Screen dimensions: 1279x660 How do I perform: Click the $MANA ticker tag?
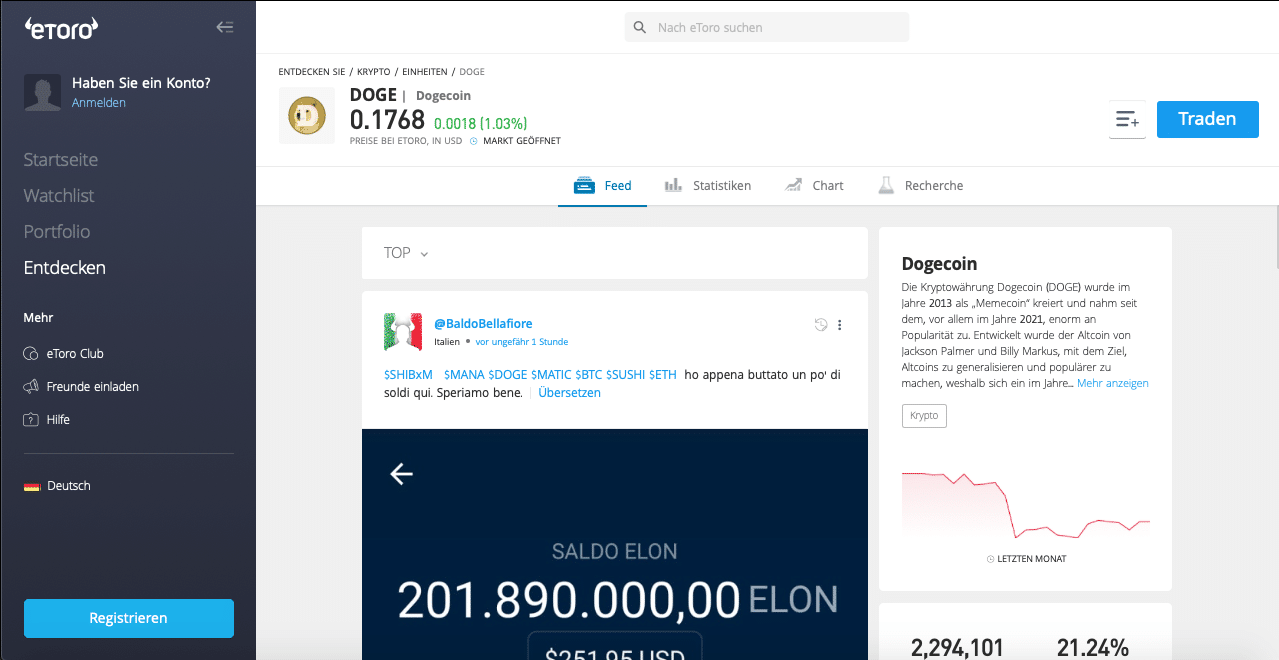pyautogui.click(x=464, y=375)
